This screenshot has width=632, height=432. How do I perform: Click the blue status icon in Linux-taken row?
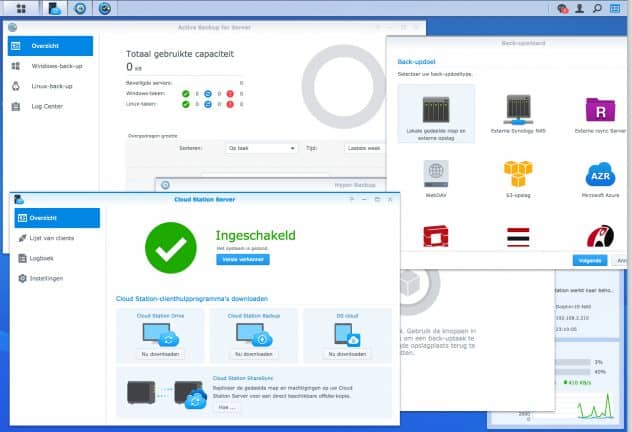click(208, 104)
